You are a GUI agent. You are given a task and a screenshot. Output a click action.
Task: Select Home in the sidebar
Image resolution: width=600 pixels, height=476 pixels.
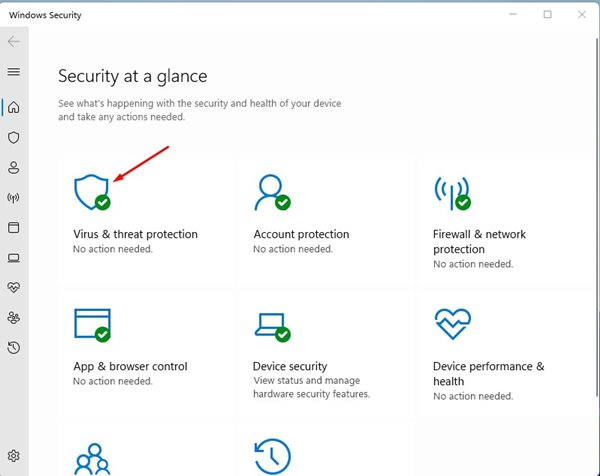14,107
